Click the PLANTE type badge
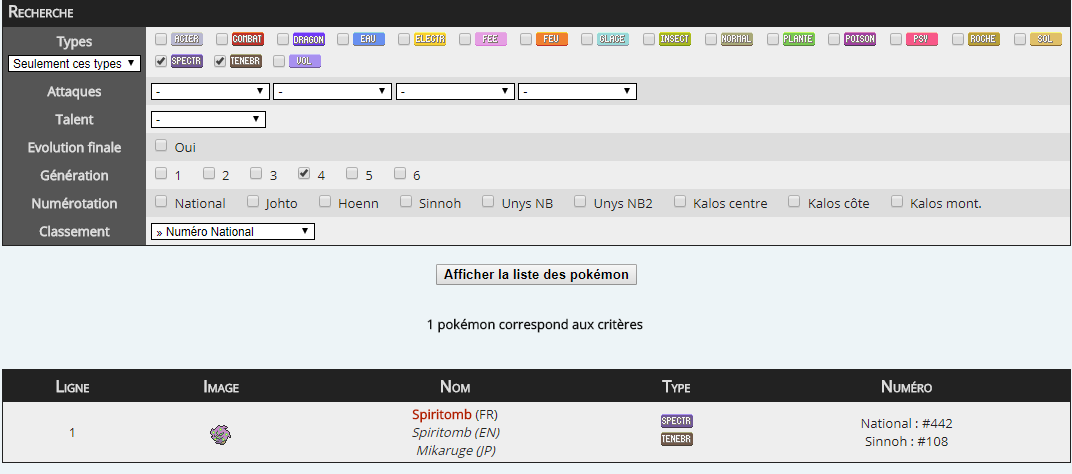 point(798,39)
